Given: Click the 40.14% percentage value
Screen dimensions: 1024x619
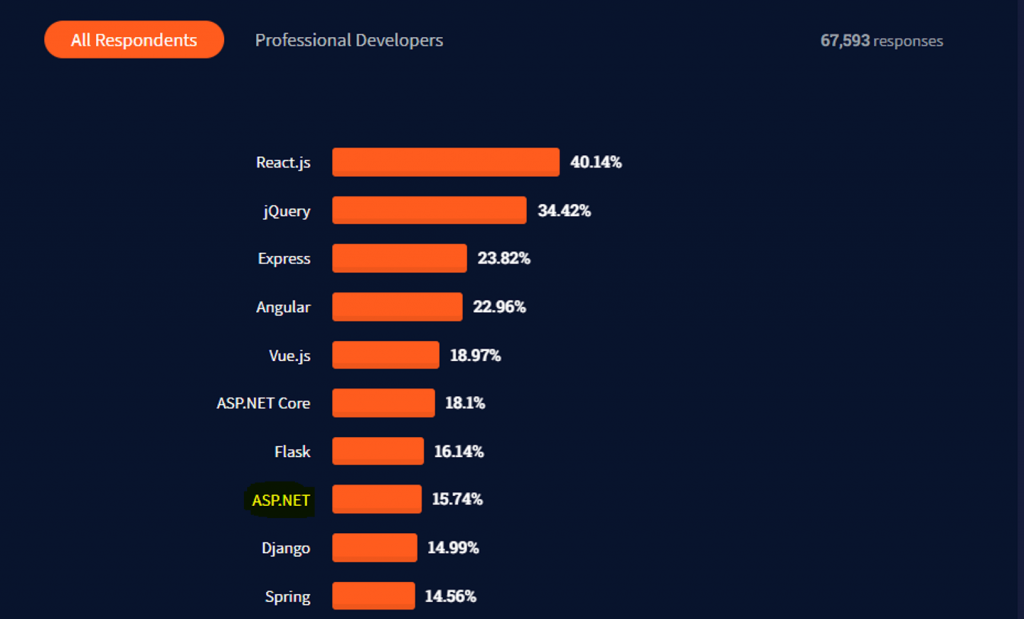Looking at the screenshot, I should (x=598, y=162).
